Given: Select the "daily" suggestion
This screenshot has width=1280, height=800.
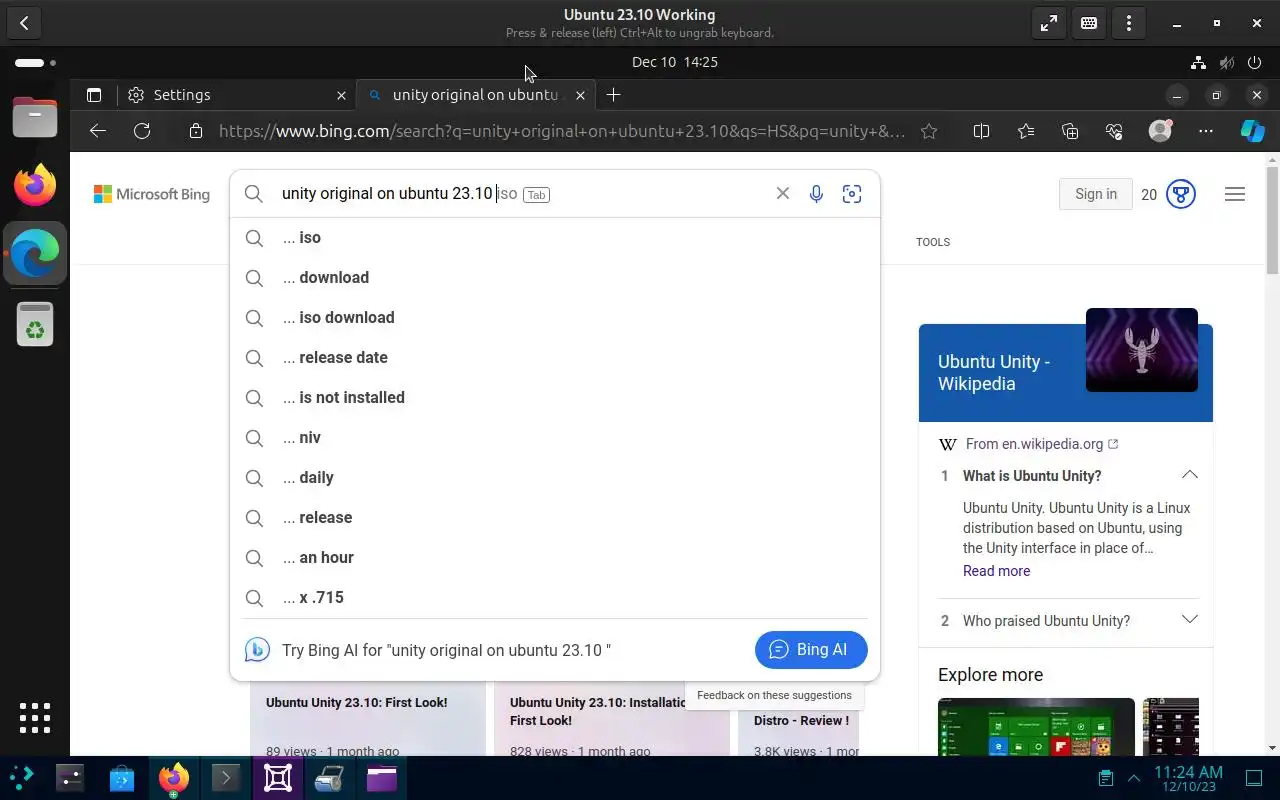Looking at the screenshot, I should [555, 478].
